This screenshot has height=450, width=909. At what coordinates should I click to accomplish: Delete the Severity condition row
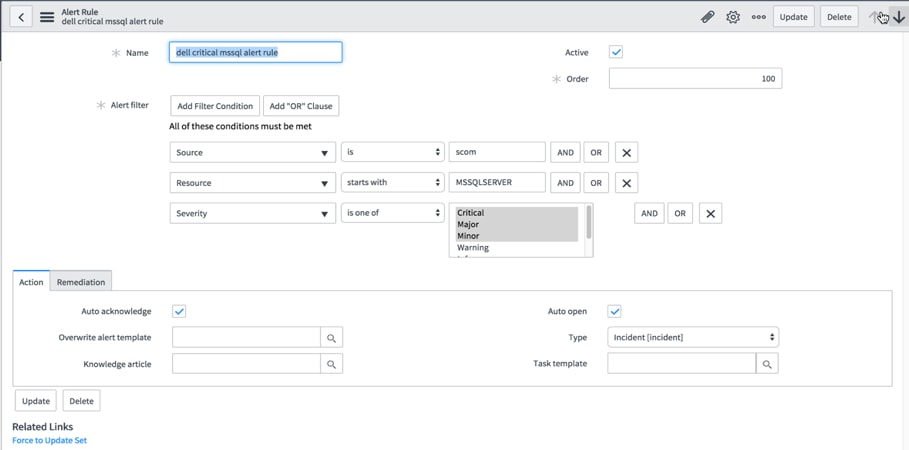[710, 214]
